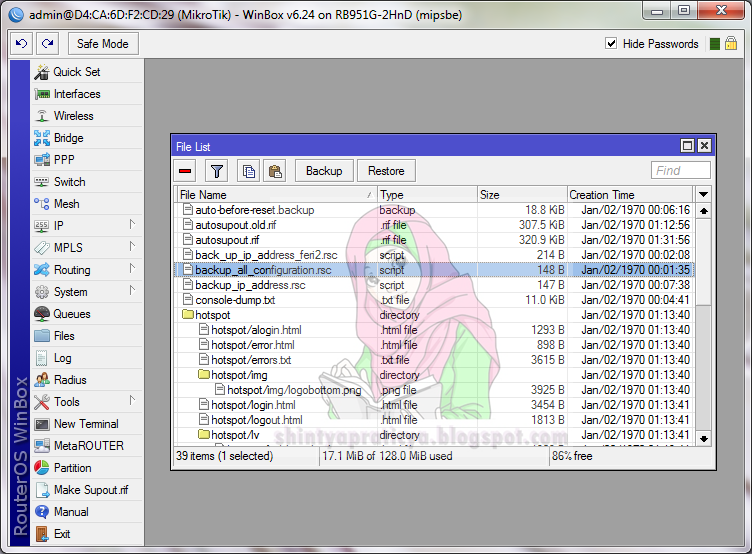Image resolution: width=752 pixels, height=554 pixels.
Task: Close the File List window
Action: pos(704,145)
